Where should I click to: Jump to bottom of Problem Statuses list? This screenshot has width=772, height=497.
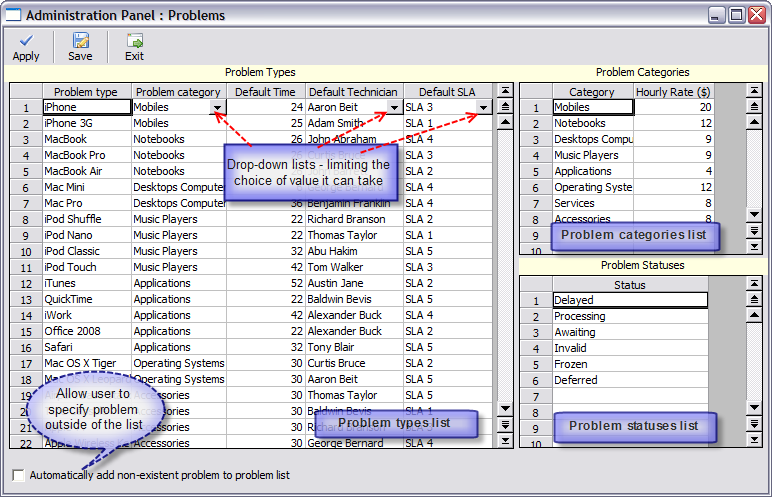click(x=754, y=439)
